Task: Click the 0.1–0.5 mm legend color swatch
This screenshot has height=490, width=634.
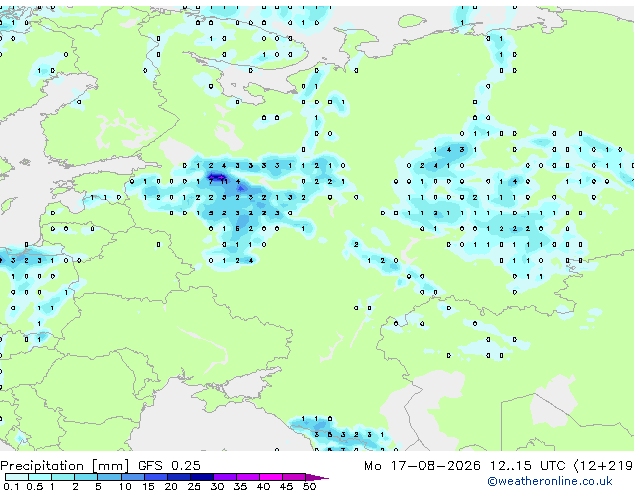Action: 17,477
